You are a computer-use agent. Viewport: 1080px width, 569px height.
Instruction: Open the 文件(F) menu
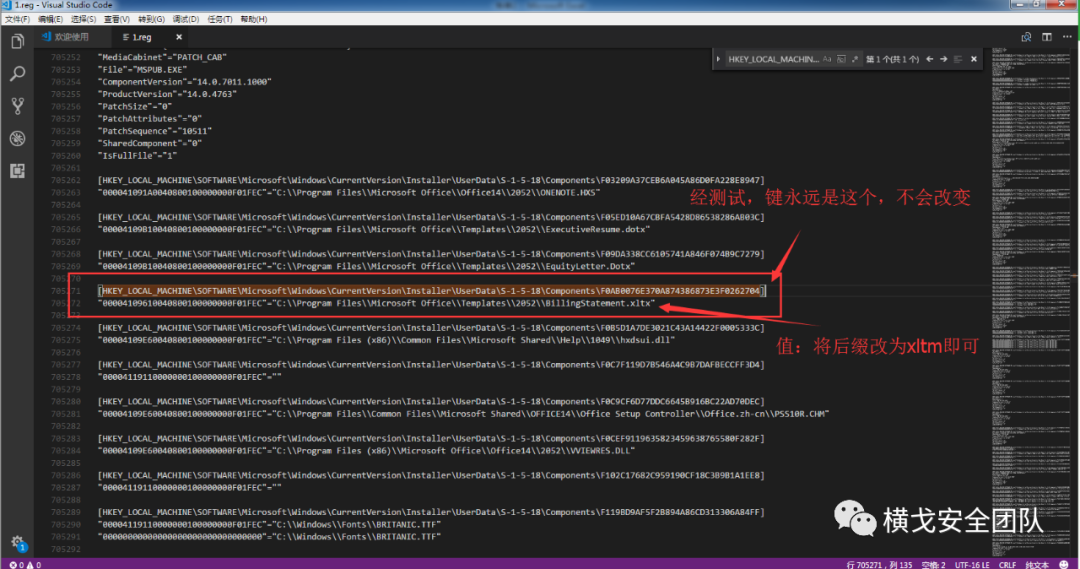[17, 19]
